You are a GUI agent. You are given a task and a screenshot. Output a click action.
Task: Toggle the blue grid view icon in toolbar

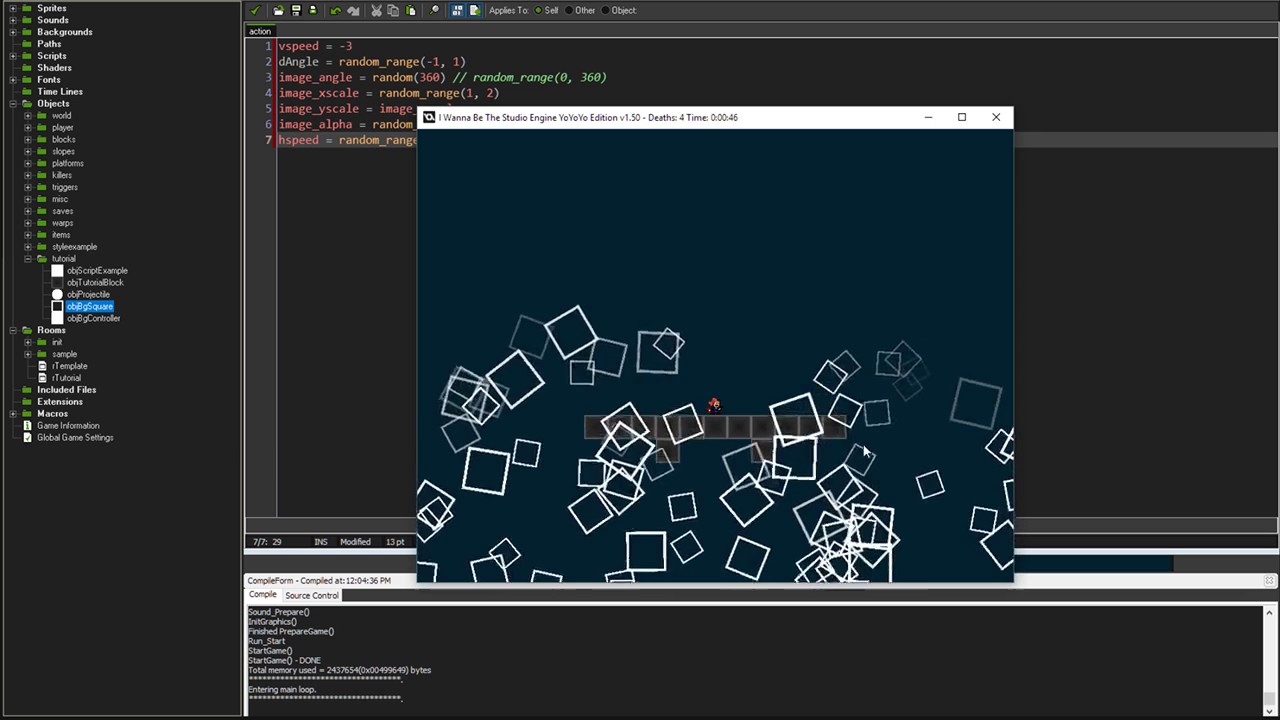coord(457,10)
